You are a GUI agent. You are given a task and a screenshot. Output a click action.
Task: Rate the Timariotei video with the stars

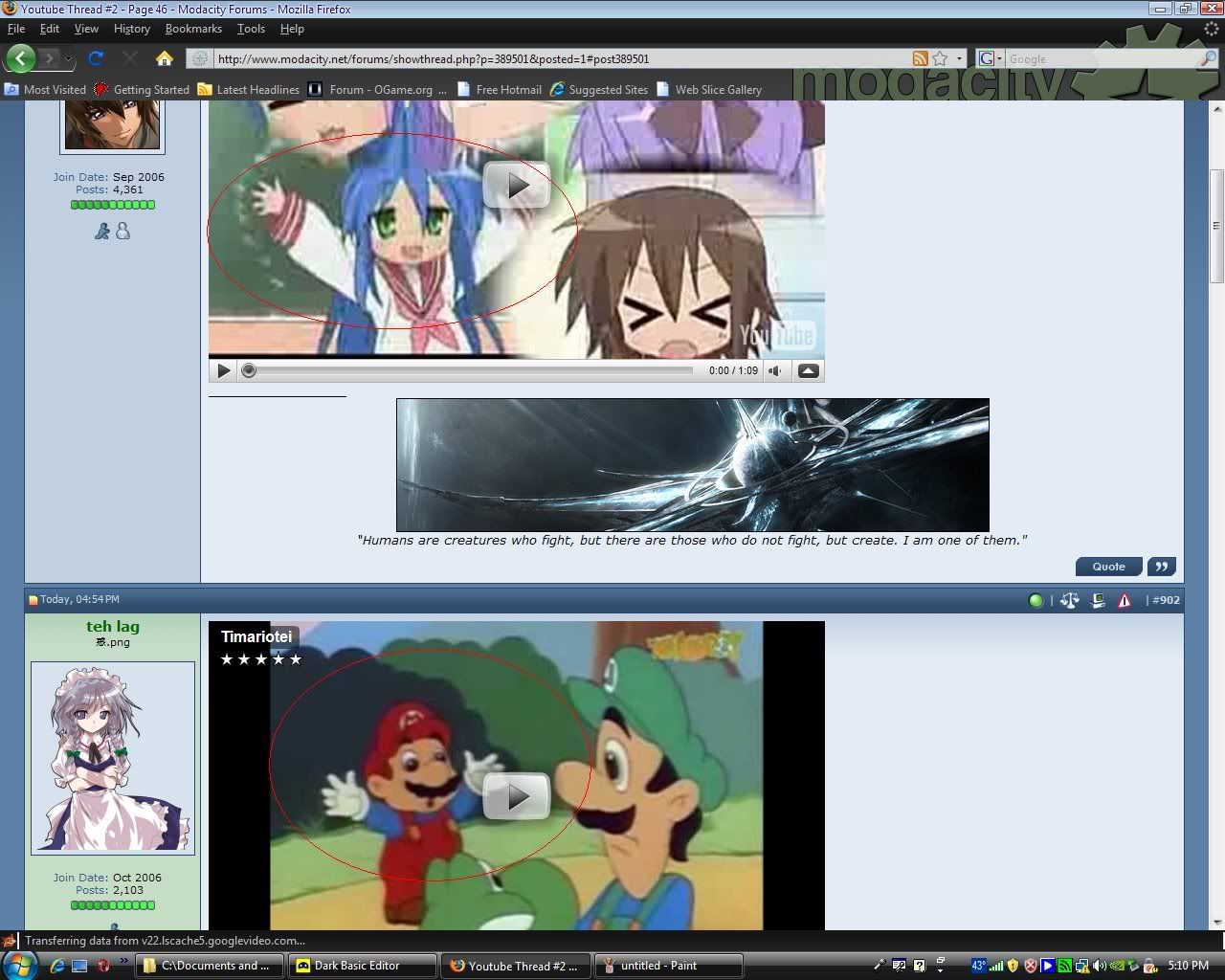tap(261, 659)
